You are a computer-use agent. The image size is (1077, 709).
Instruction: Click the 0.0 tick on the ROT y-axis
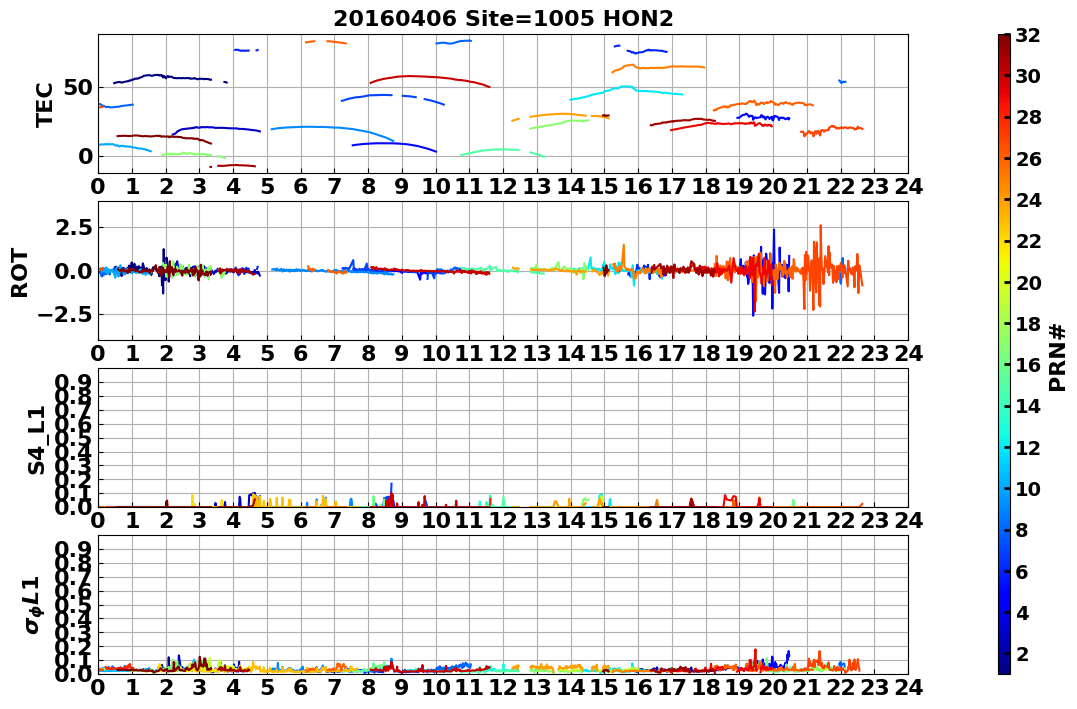74,271
